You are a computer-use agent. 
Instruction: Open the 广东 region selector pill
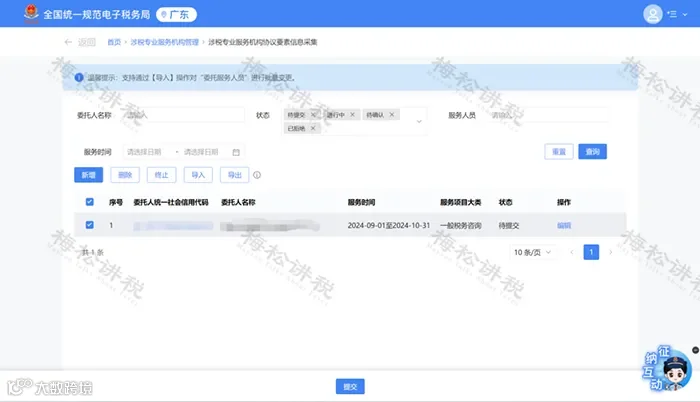click(176, 15)
